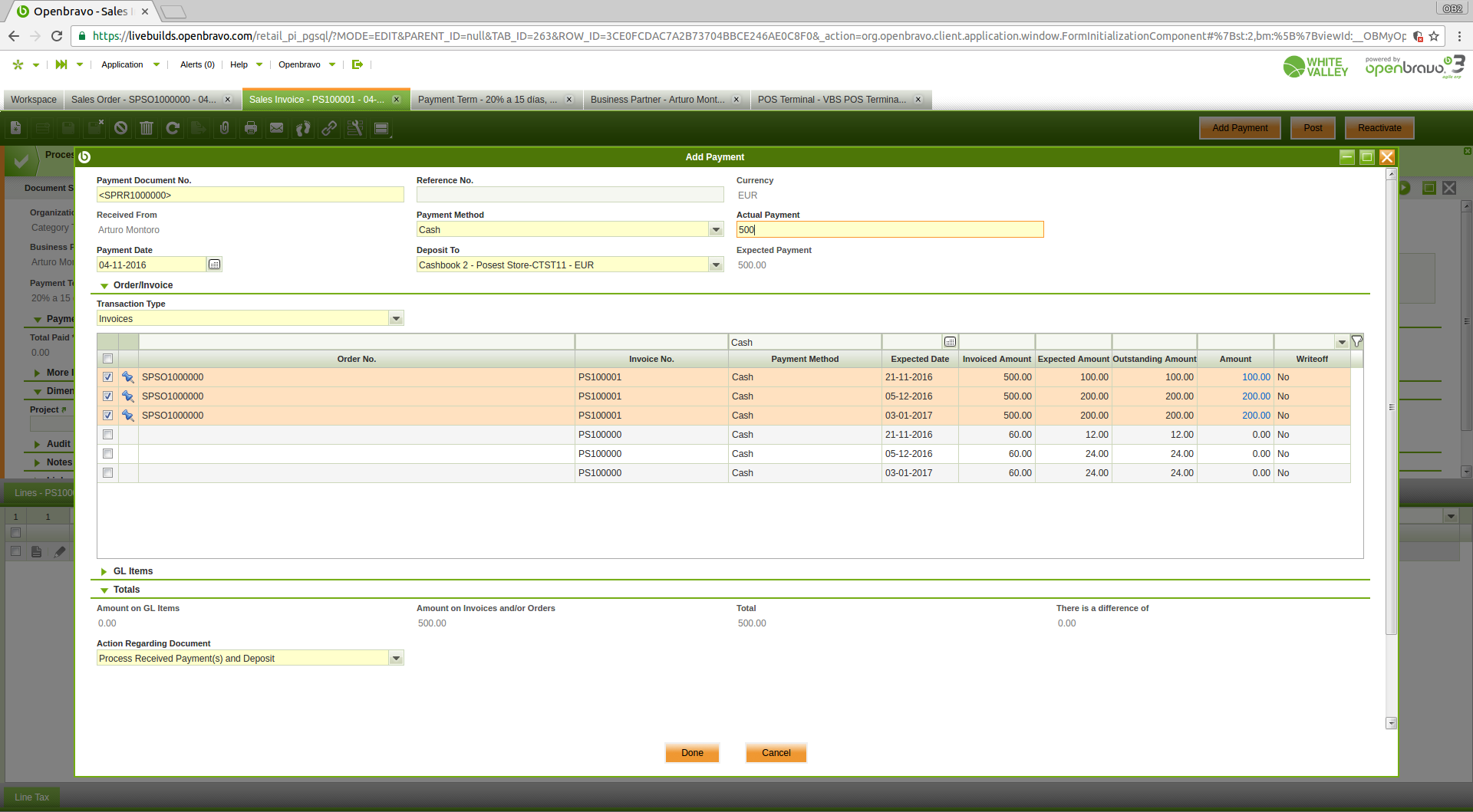
Task: Click the Print record toolbar icon
Action: (251, 128)
